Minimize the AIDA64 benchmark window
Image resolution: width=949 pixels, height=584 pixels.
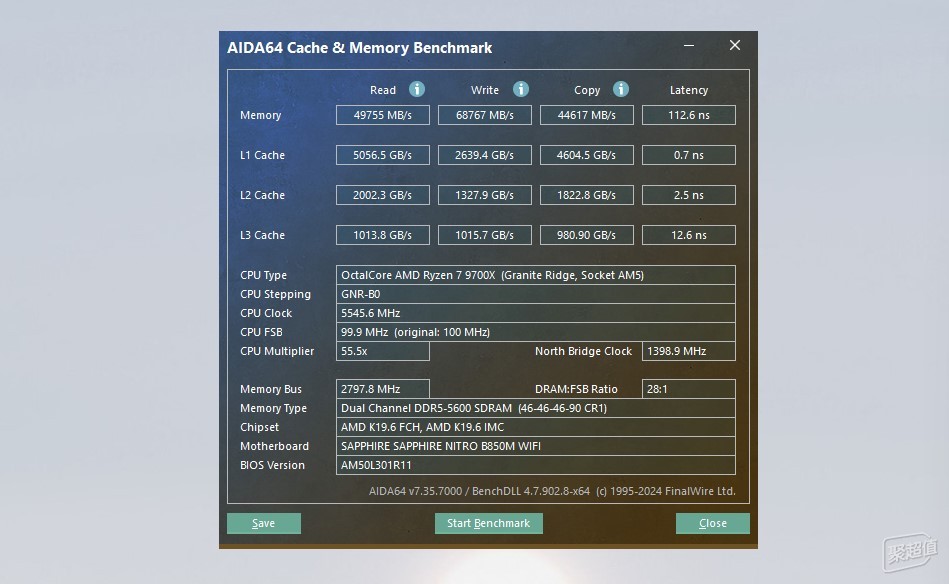(689, 45)
